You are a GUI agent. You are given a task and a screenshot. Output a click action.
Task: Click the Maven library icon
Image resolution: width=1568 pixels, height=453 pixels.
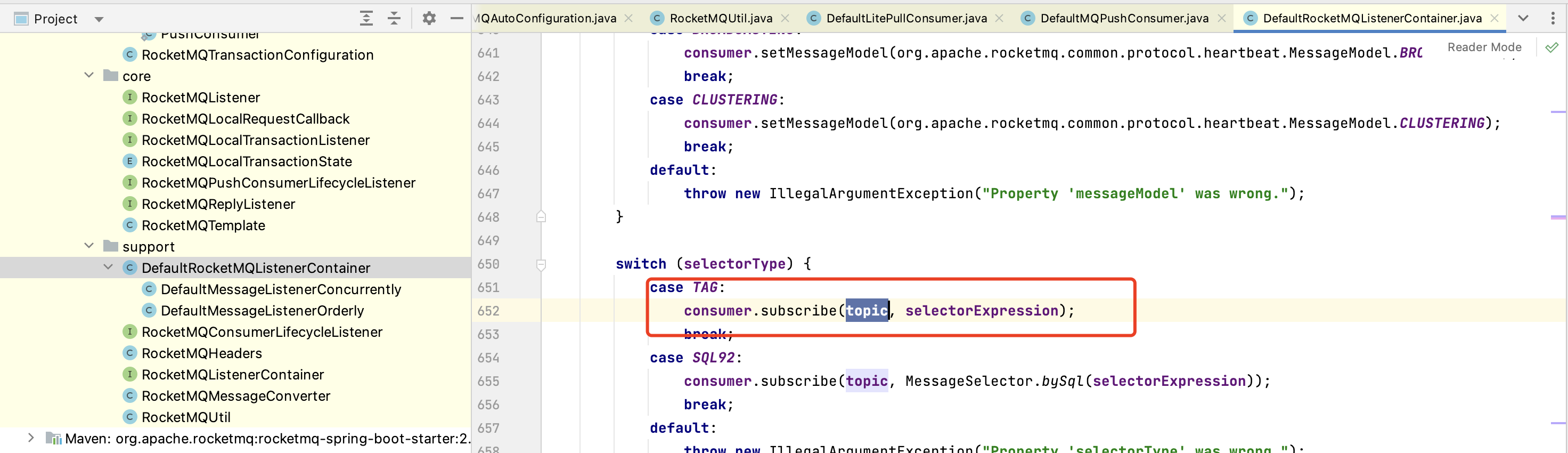coord(54,439)
